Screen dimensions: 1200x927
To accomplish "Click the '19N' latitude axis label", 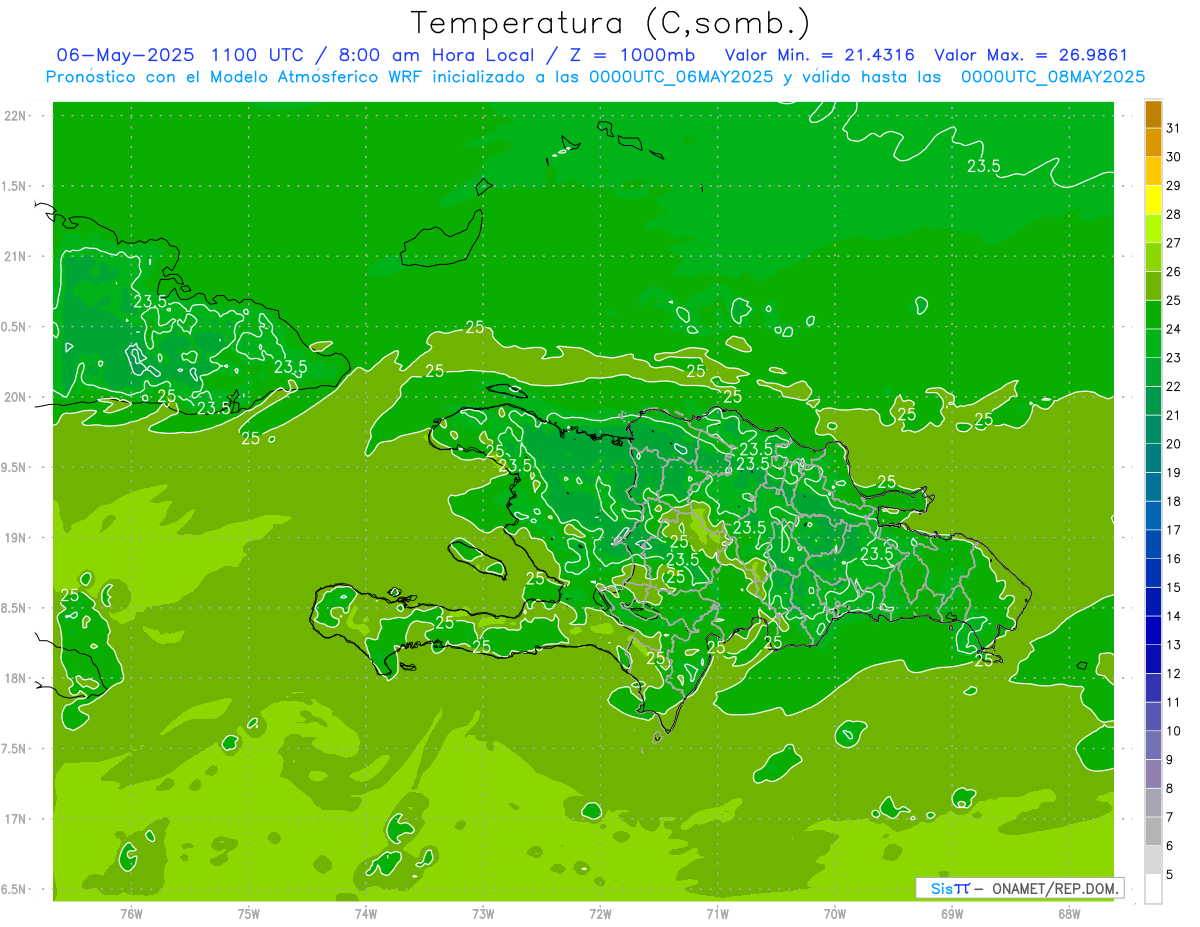I will click(x=15, y=538).
